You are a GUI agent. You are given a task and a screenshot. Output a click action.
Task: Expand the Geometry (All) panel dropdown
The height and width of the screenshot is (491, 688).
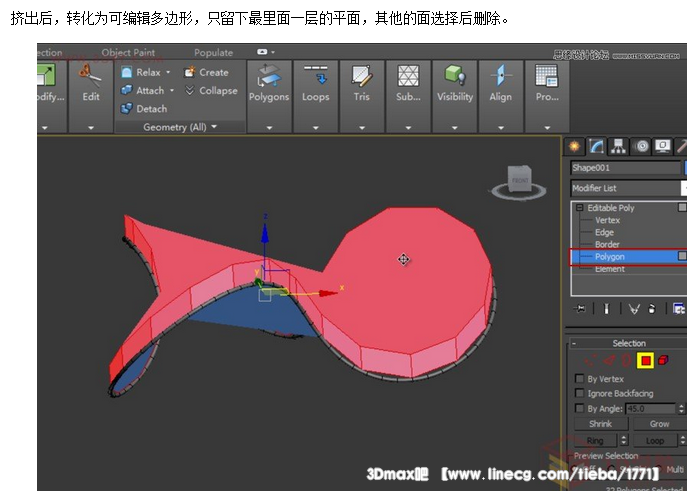click(x=180, y=127)
